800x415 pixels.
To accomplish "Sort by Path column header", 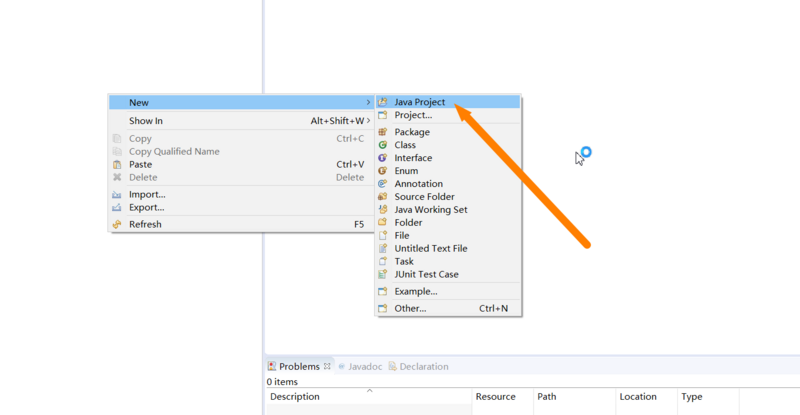I will tap(574, 397).
